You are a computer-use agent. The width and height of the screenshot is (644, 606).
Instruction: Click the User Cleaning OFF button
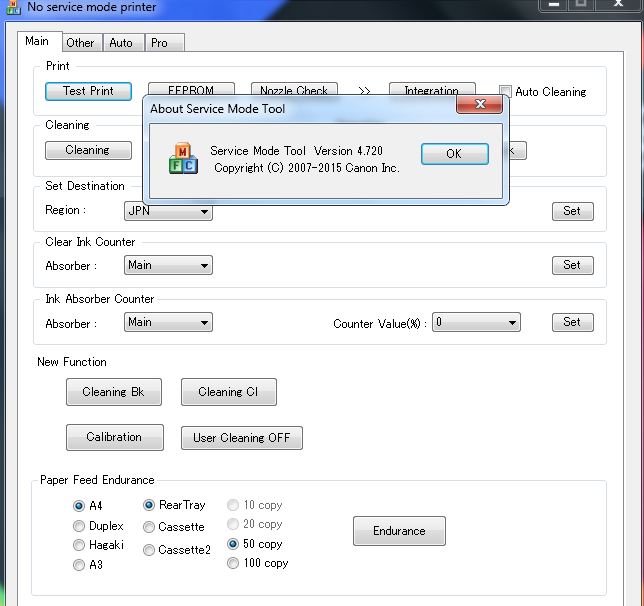242,438
